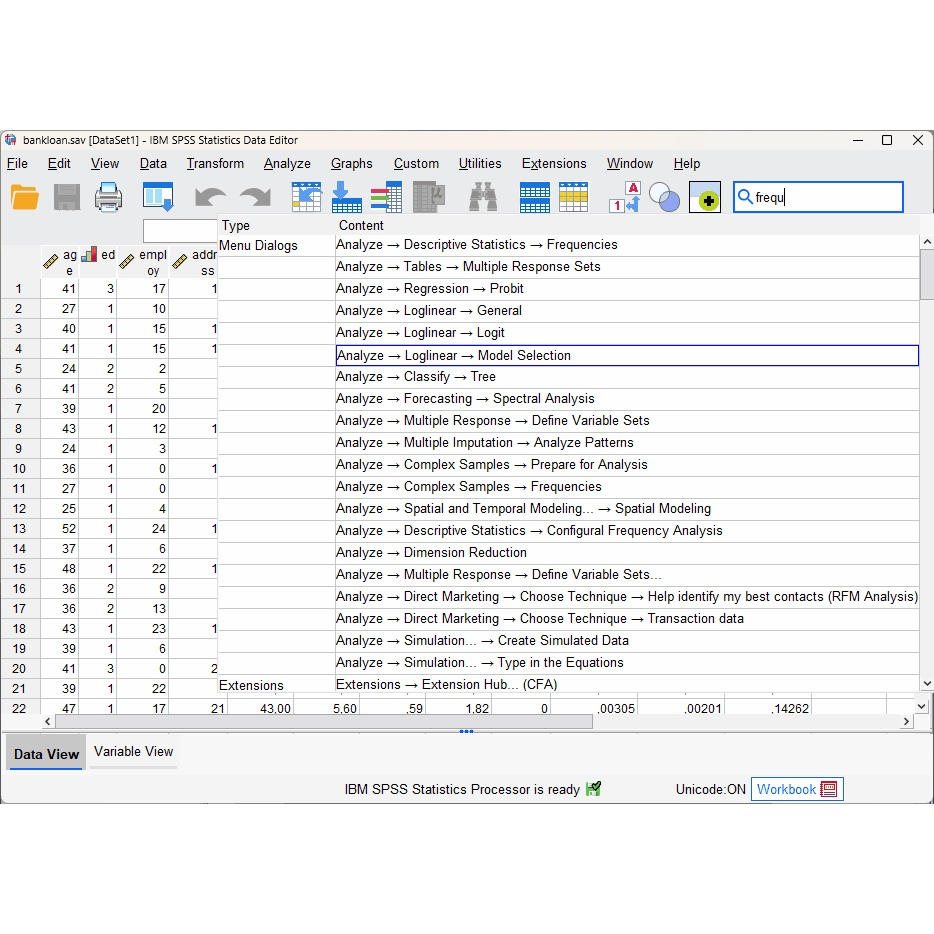The width and height of the screenshot is (934, 934).
Task: Switch to the Variable View tab
Action: [x=133, y=752]
